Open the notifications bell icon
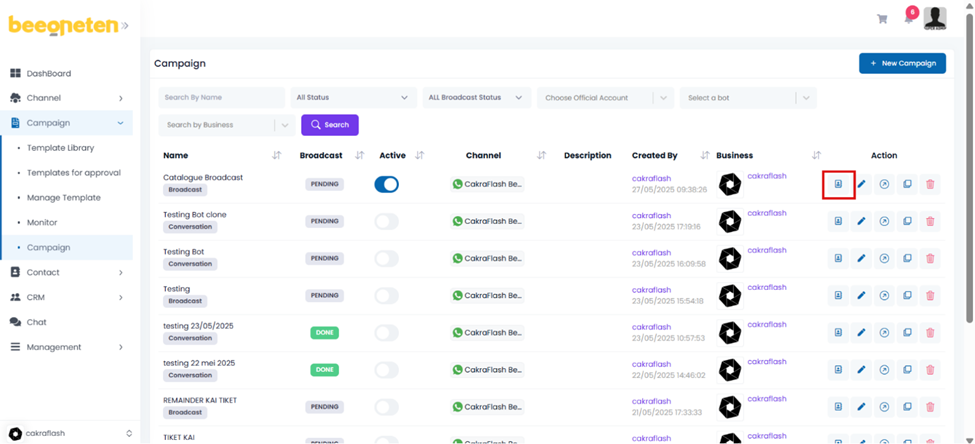The image size is (975, 444). [909, 19]
